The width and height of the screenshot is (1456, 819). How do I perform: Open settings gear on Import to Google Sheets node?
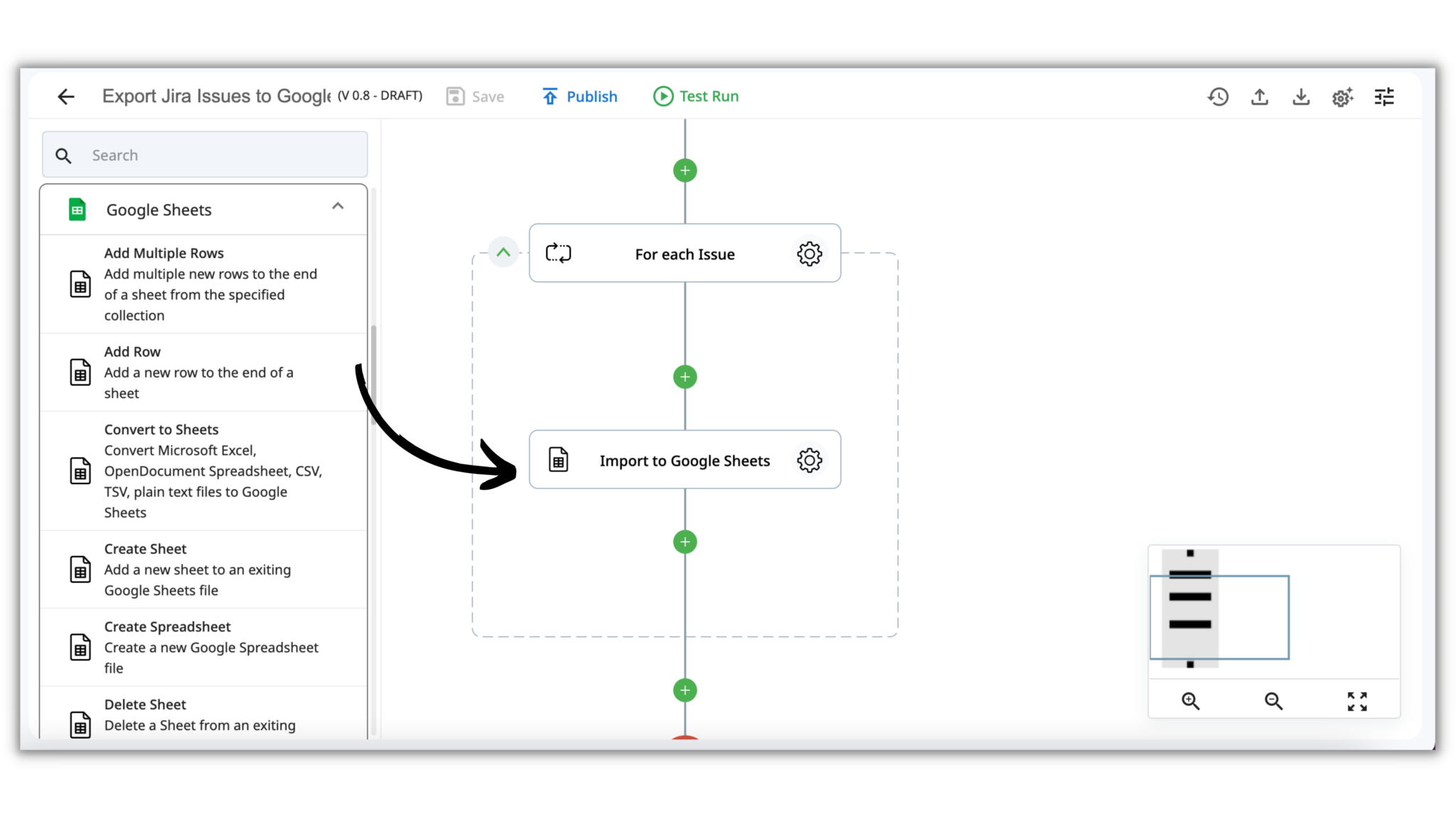[x=809, y=460]
